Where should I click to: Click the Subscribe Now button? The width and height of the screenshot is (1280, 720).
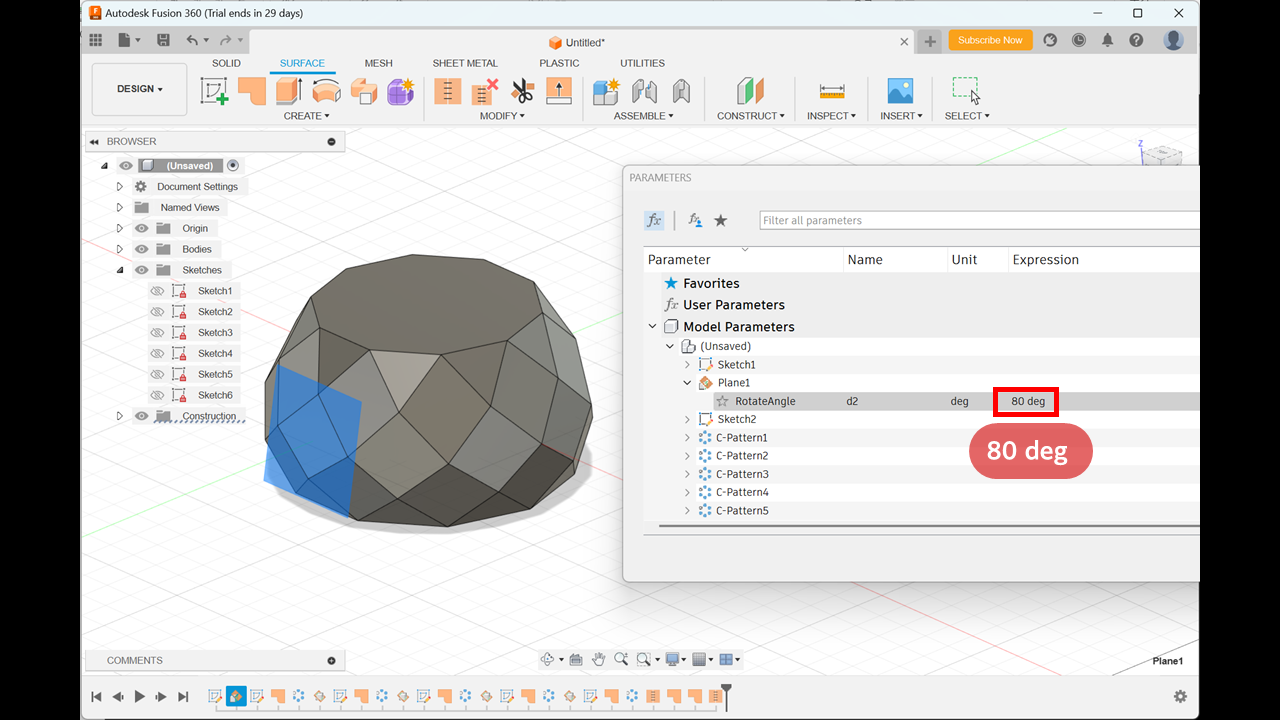click(x=990, y=40)
